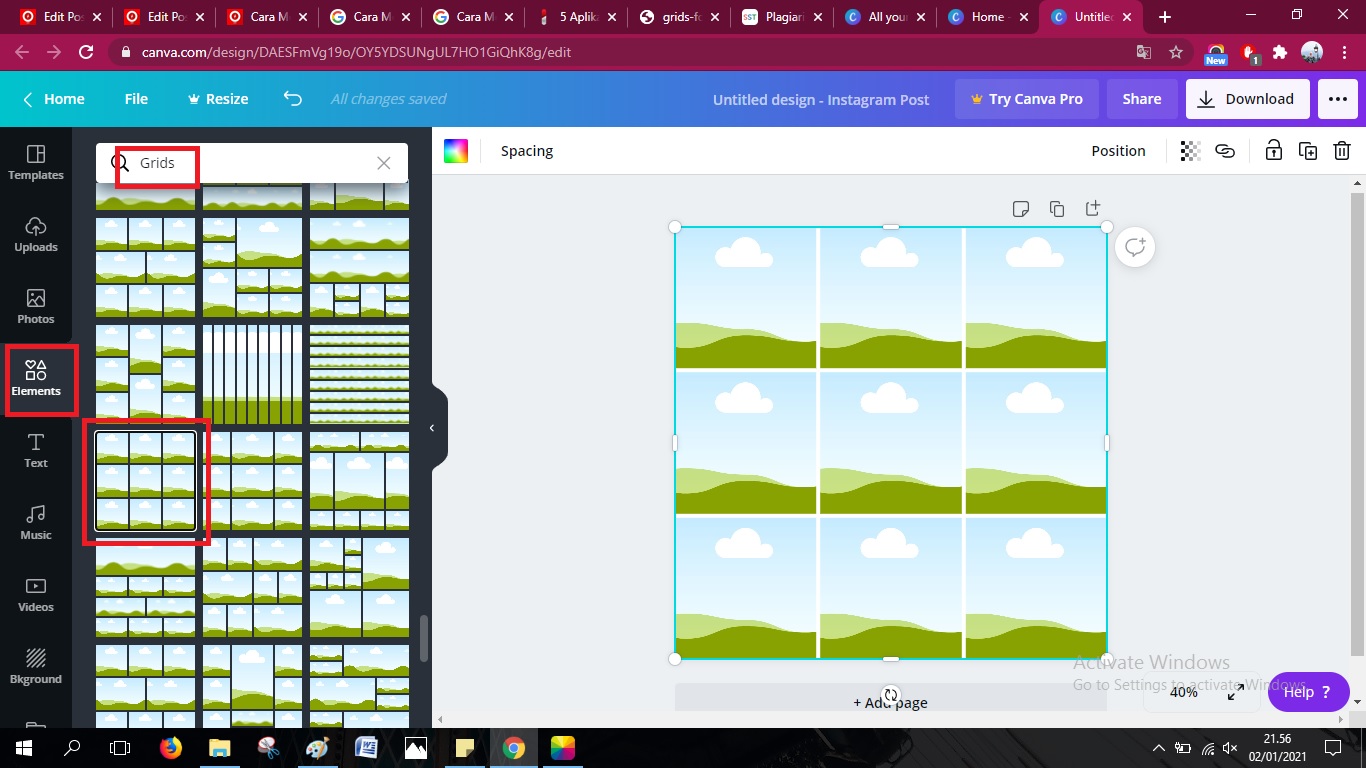The height and width of the screenshot is (768, 1366).
Task: Open the Windows Start menu
Action: [x=24, y=748]
